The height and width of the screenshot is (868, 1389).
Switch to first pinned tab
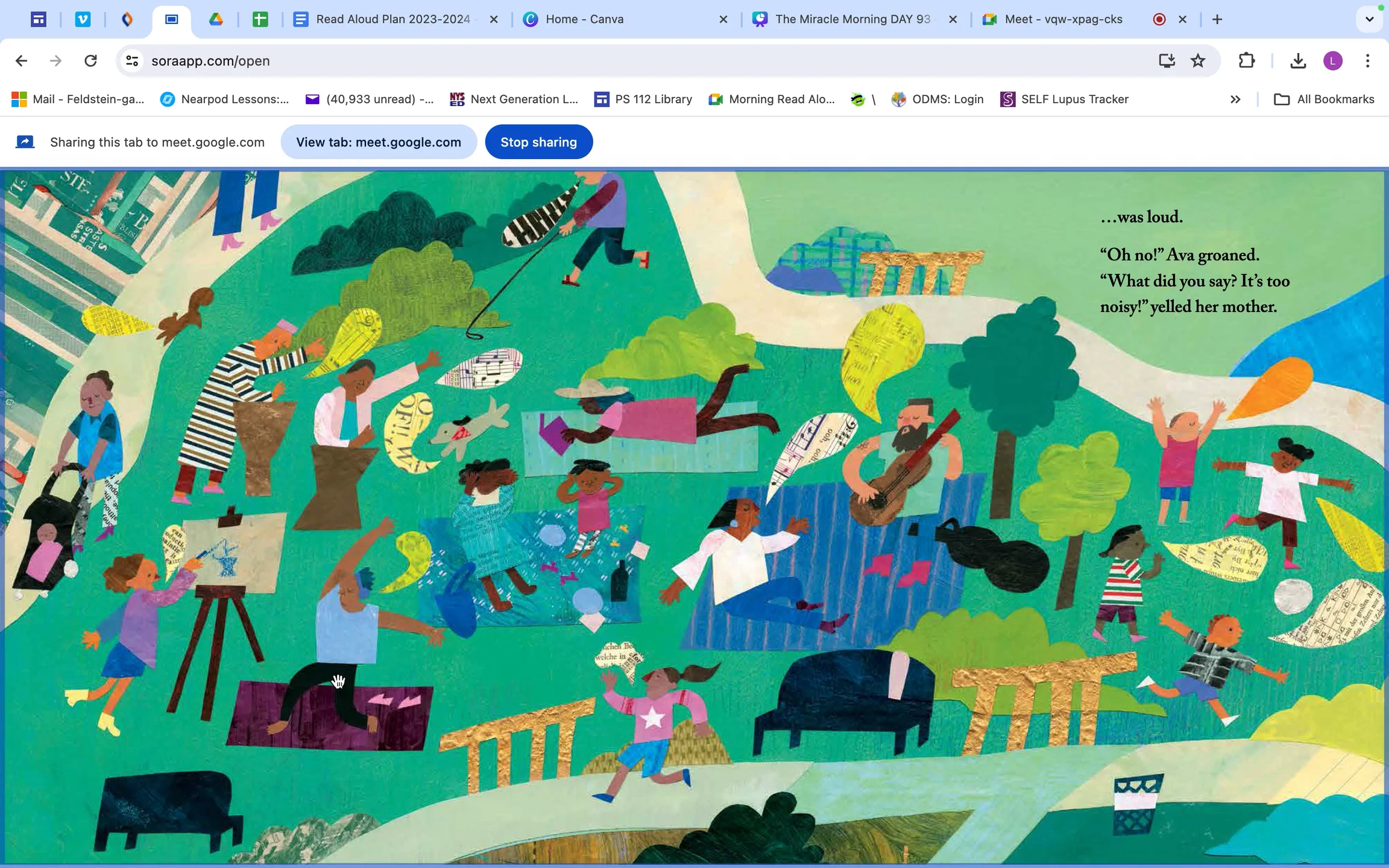click(39, 19)
